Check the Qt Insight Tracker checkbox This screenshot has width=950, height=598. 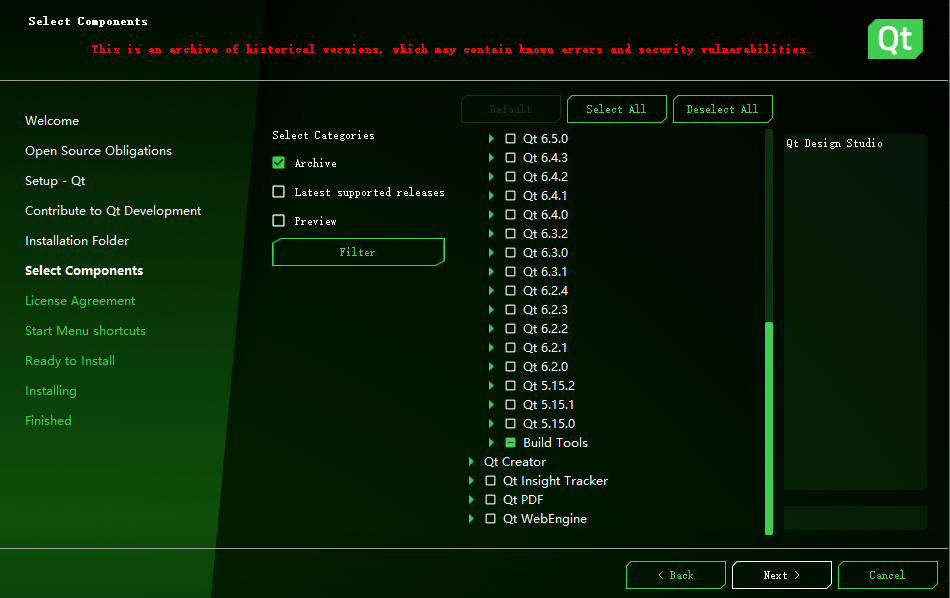tap(491, 480)
